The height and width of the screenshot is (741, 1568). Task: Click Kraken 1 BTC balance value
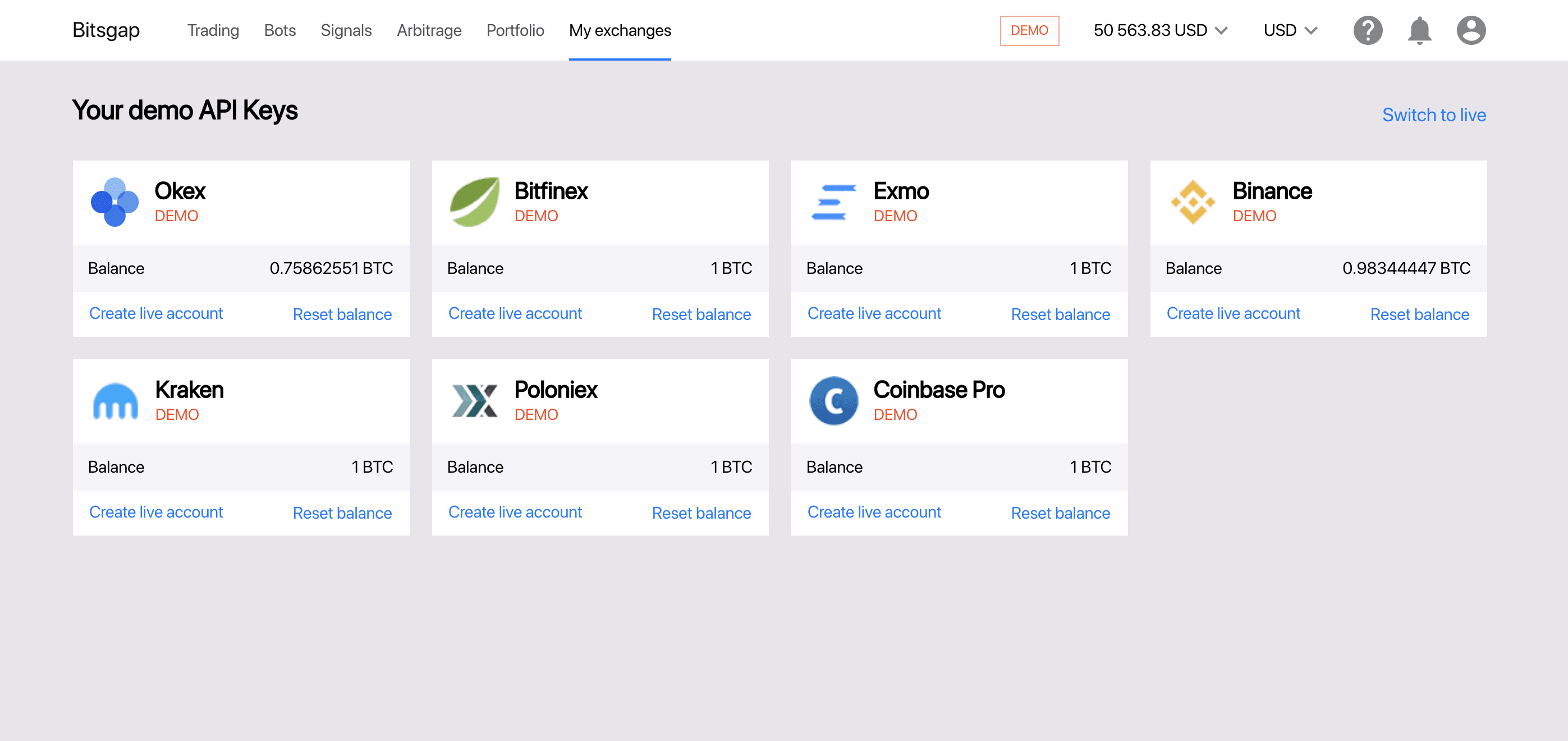(372, 466)
